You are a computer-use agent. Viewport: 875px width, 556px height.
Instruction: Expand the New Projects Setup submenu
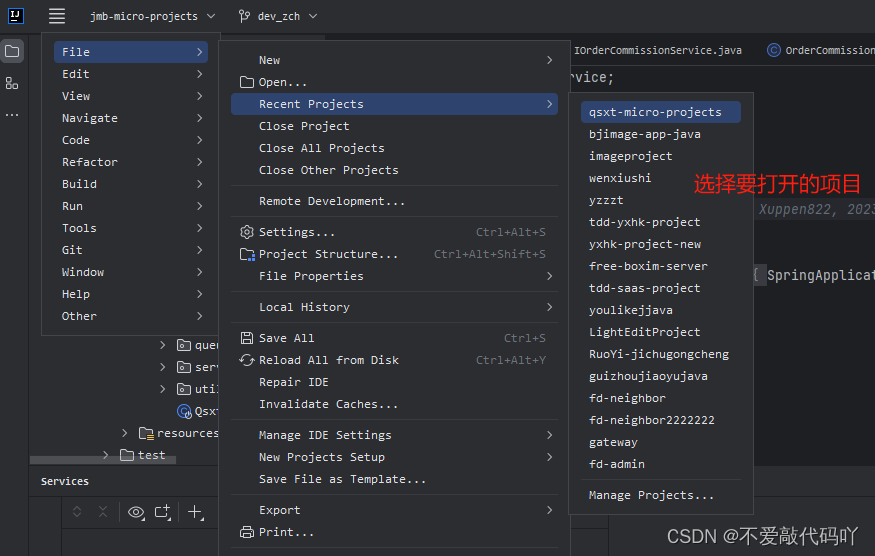[395, 457]
